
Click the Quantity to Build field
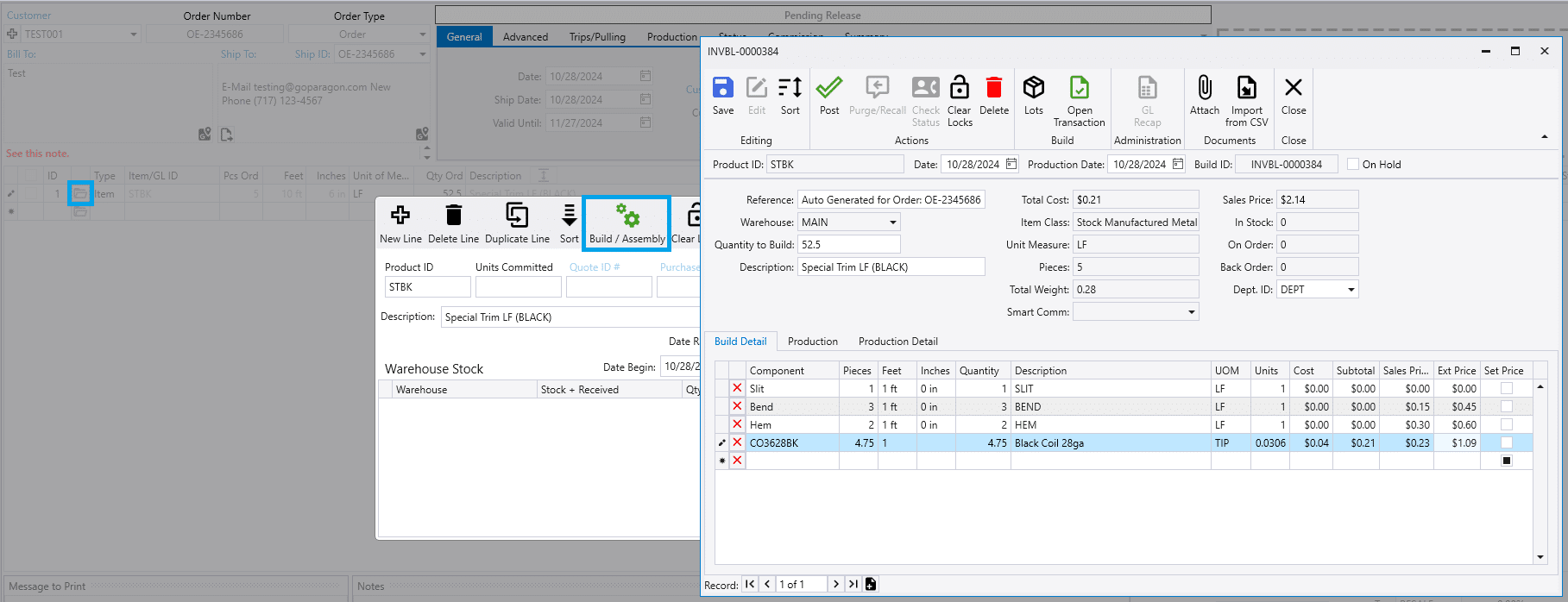848,245
